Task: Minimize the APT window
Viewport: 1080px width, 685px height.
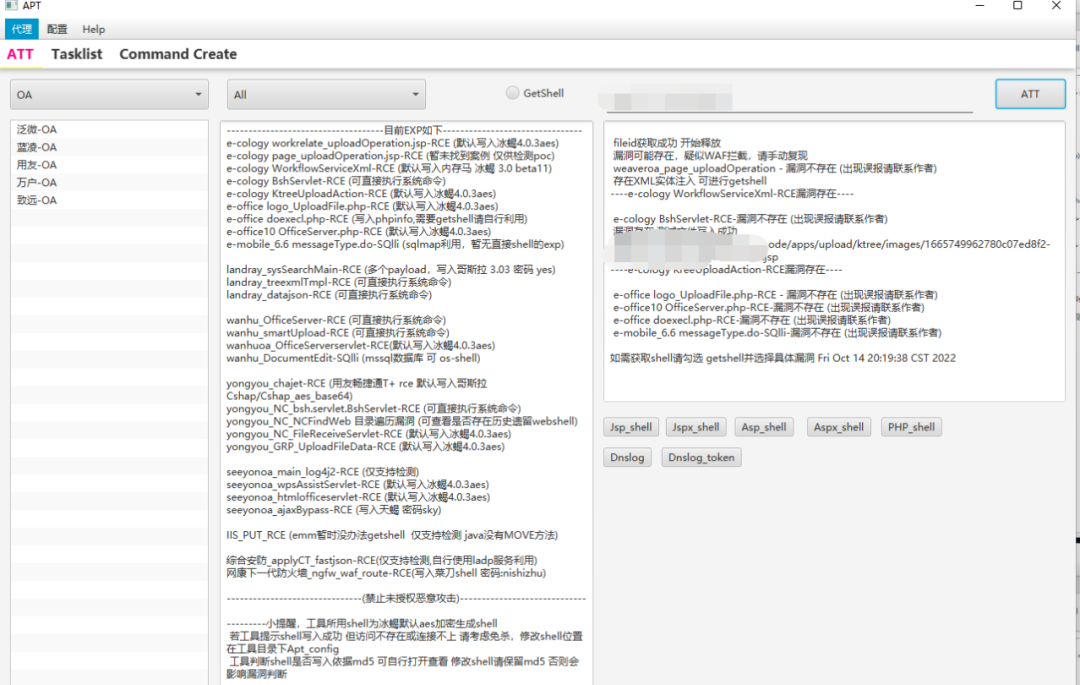Action: (979, 6)
